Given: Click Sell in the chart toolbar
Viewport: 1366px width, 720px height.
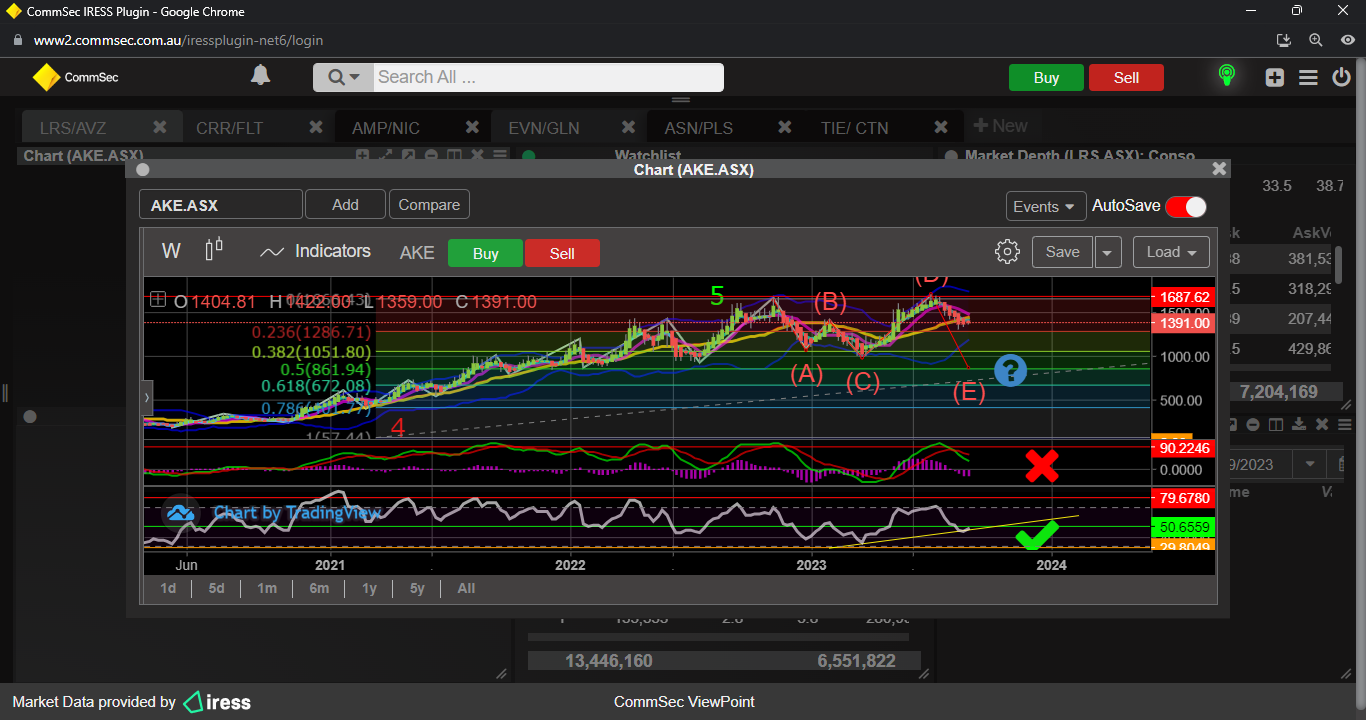Looking at the screenshot, I should point(562,253).
